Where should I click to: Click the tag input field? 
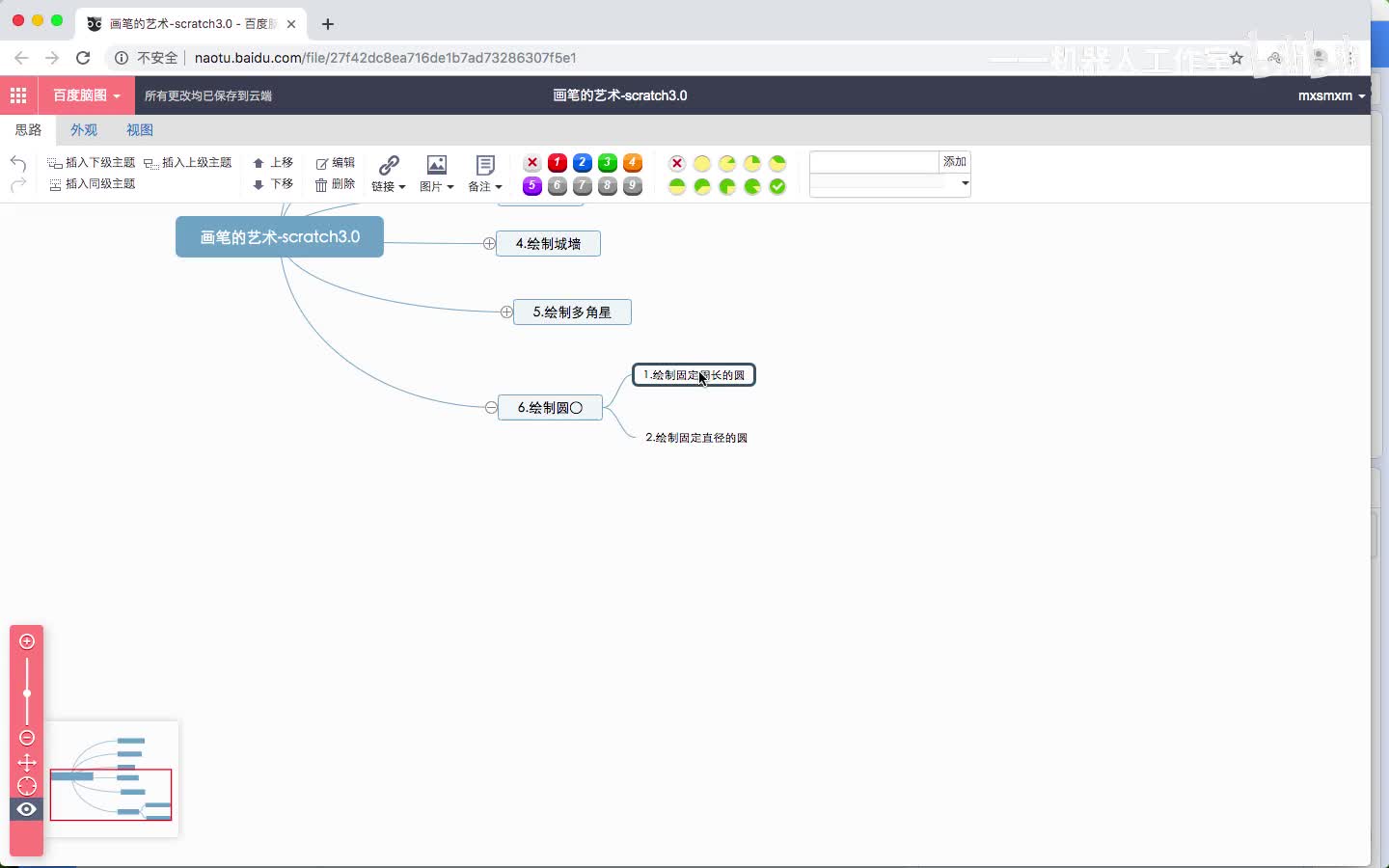point(874,162)
